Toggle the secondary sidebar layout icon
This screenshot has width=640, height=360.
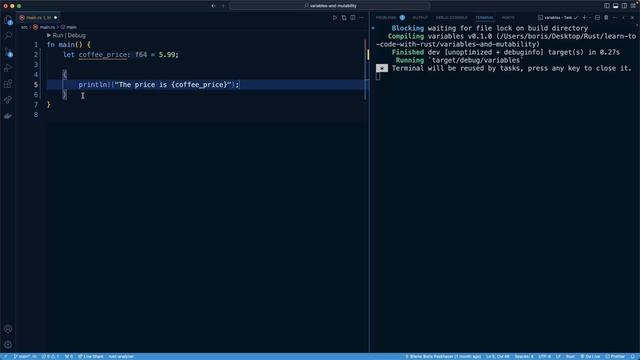(624, 6)
